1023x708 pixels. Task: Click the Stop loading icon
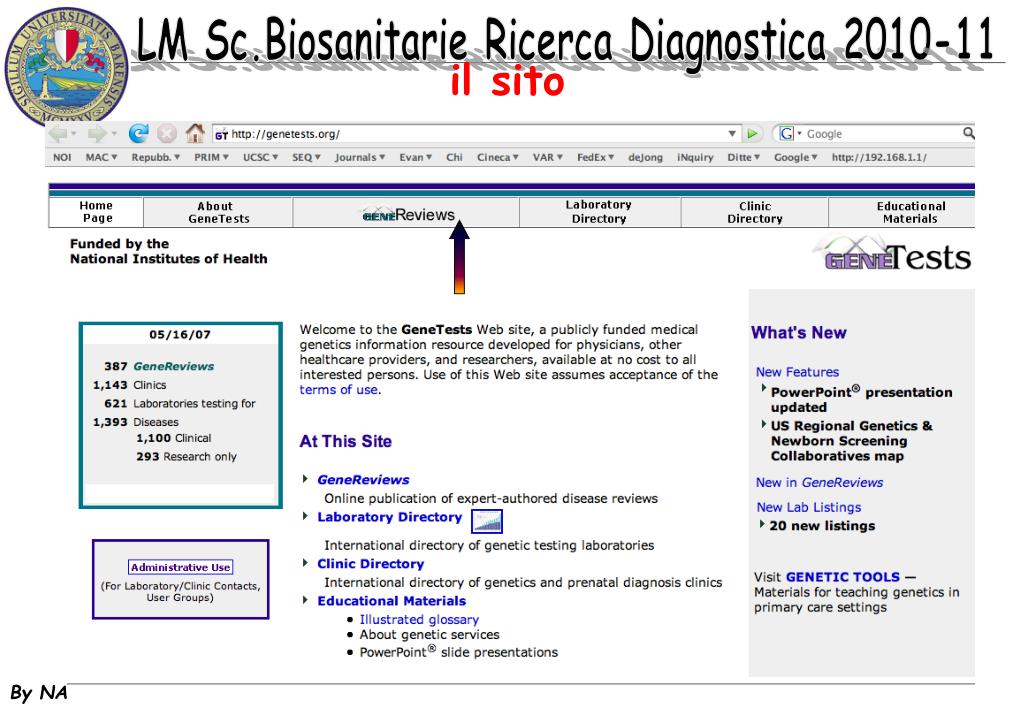[x=167, y=133]
